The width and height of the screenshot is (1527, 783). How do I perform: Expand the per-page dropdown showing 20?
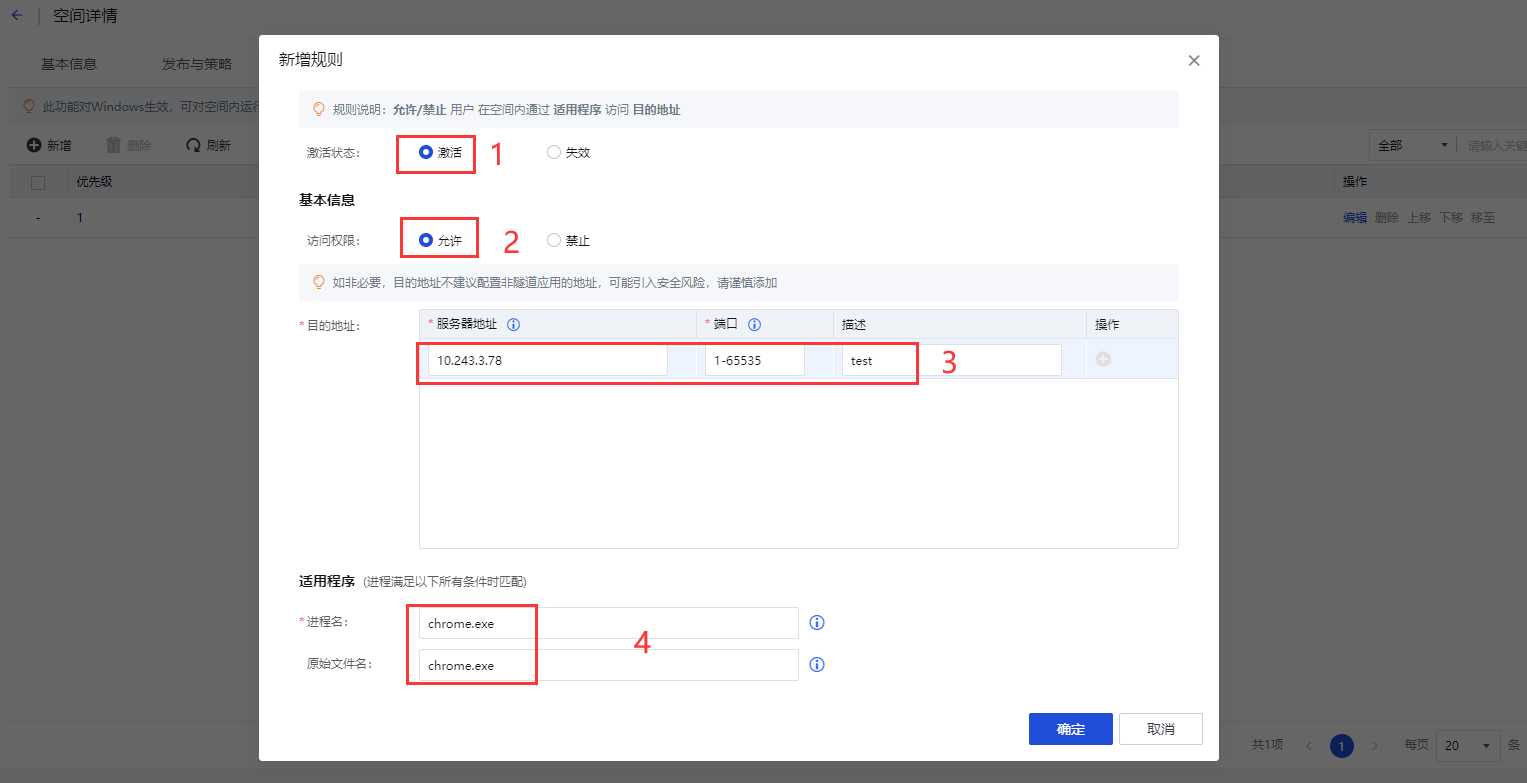[1468, 746]
